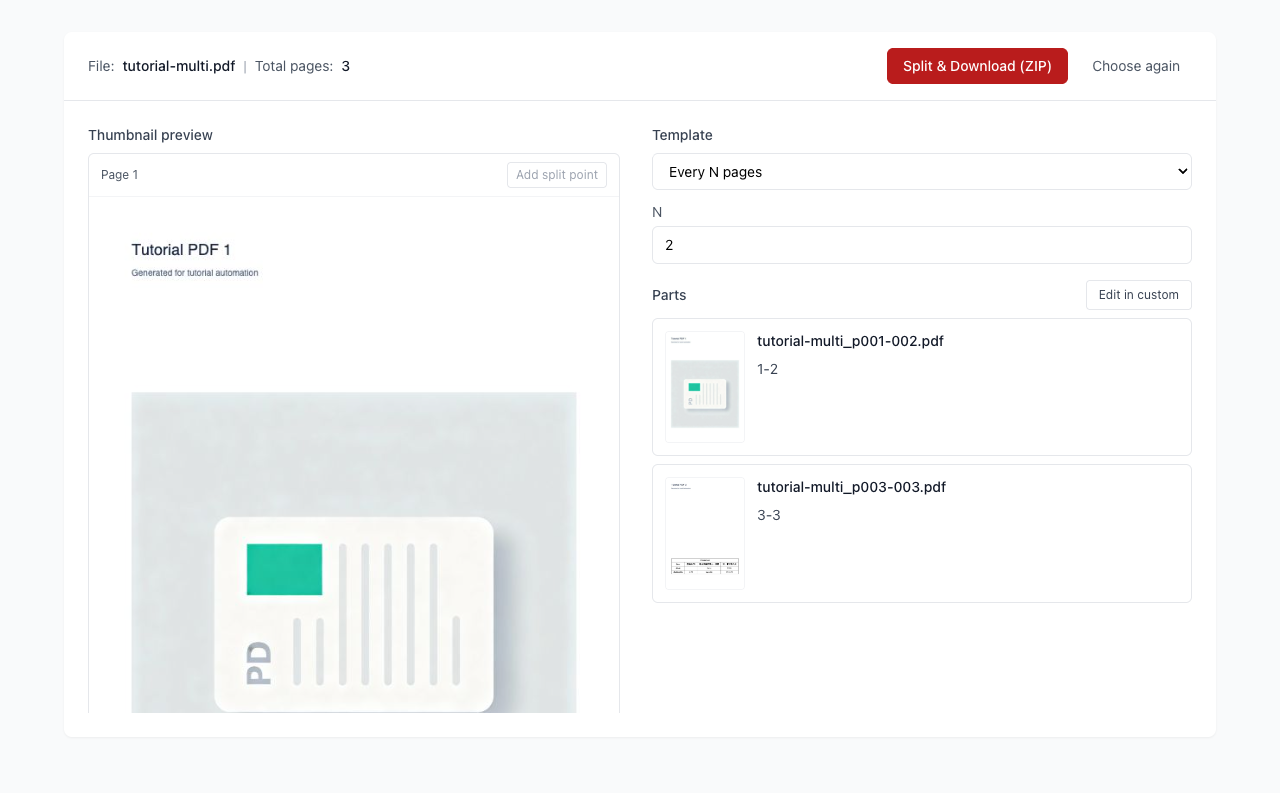The height and width of the screenshot is (793, 1280).
Task: Click the Split & Download (ZIP) button
Action: tap(977, 66)
